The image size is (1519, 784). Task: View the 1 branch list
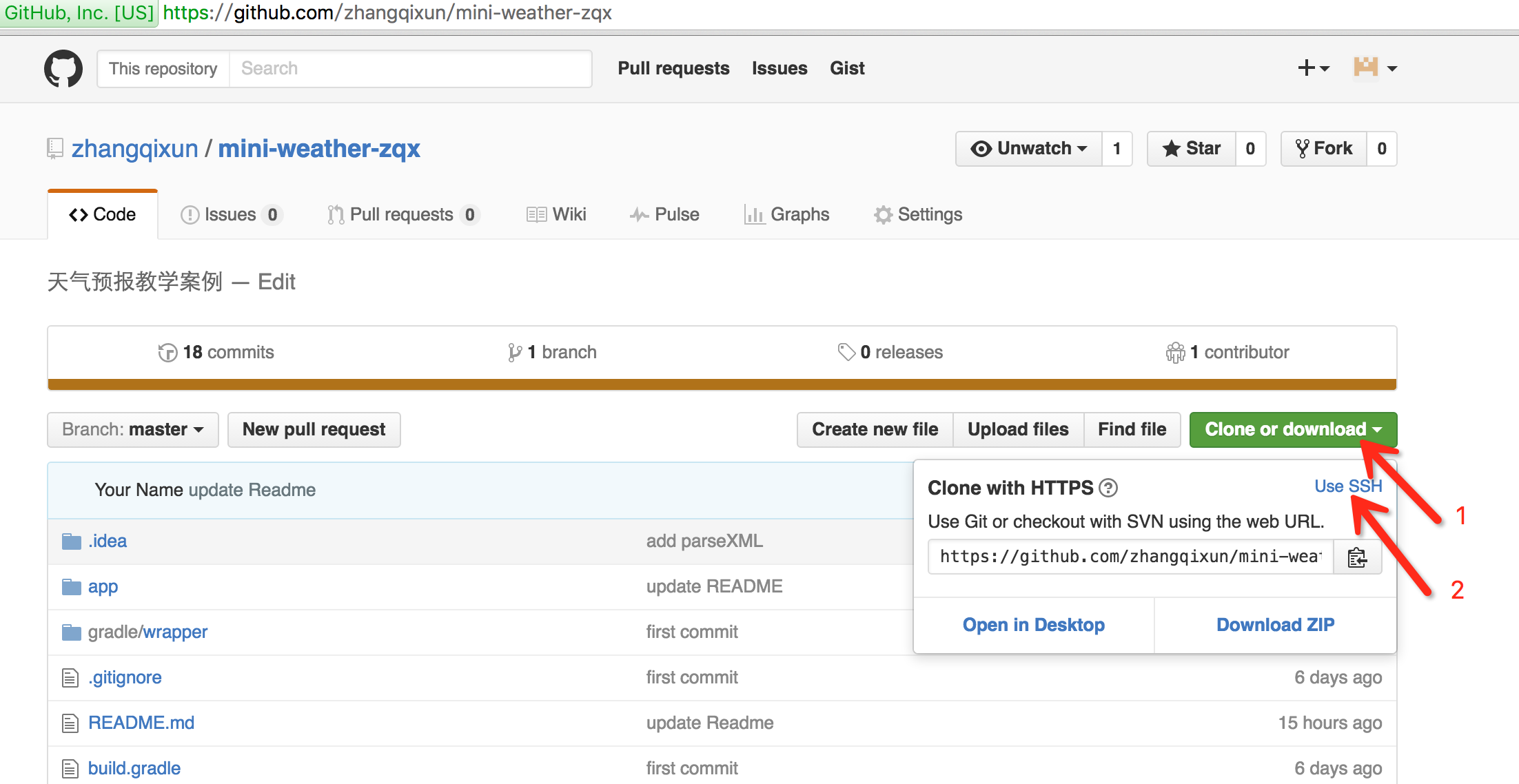click(552, 353)
